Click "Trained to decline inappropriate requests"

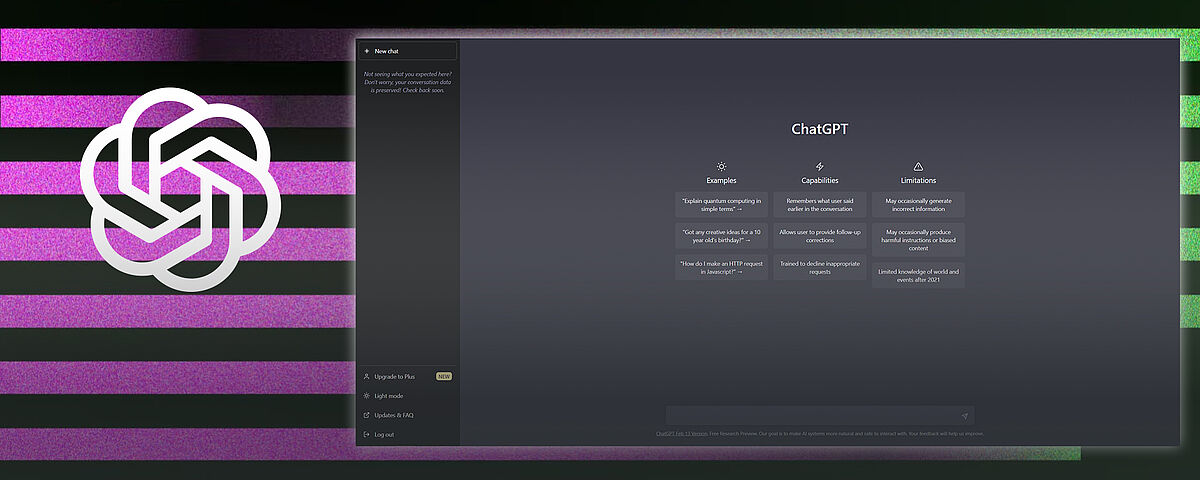pos(820,267)
